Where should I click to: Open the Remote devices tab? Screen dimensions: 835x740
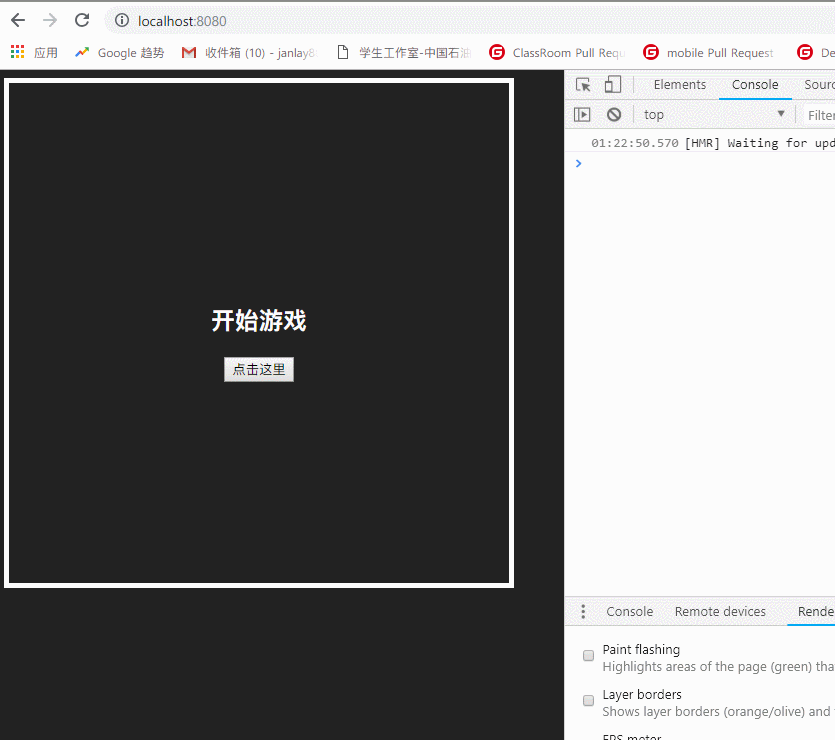[720, 612]
